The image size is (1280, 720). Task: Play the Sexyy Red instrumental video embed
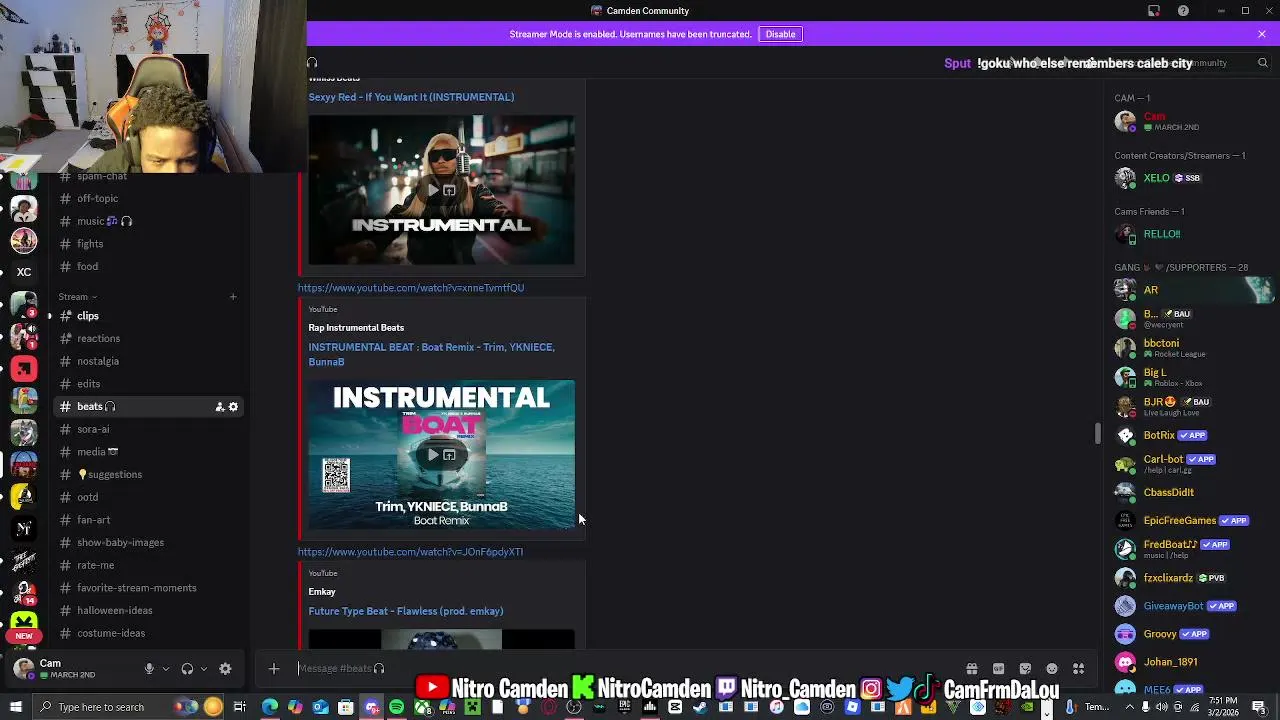tap(433, 190)
